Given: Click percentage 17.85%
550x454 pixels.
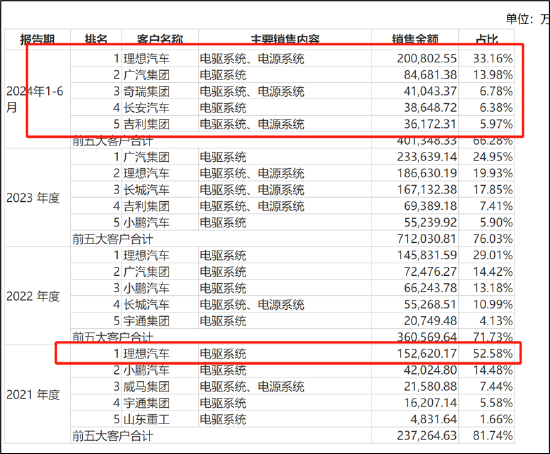Looking at the screenshot, I should pyautogui.click(x=493, y=190).
